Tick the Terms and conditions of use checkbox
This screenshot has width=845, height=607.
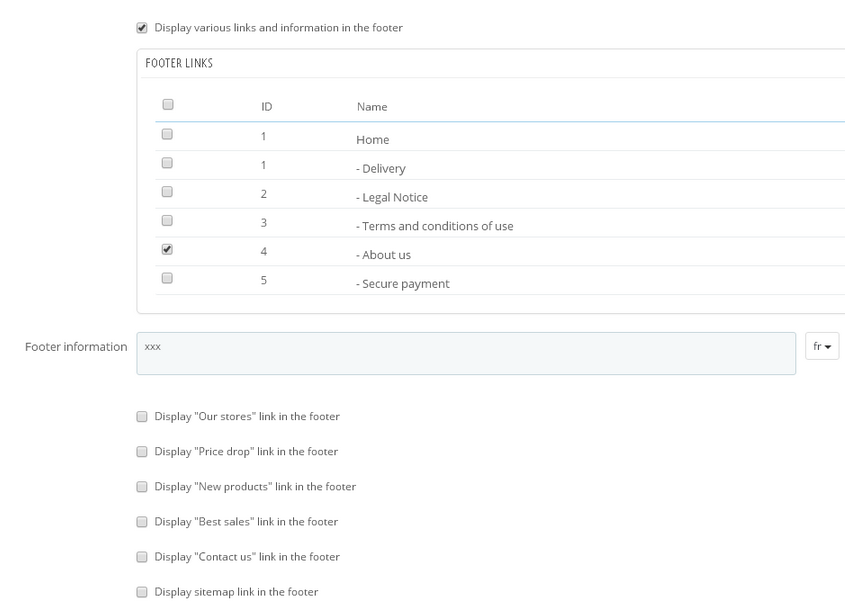167,220
